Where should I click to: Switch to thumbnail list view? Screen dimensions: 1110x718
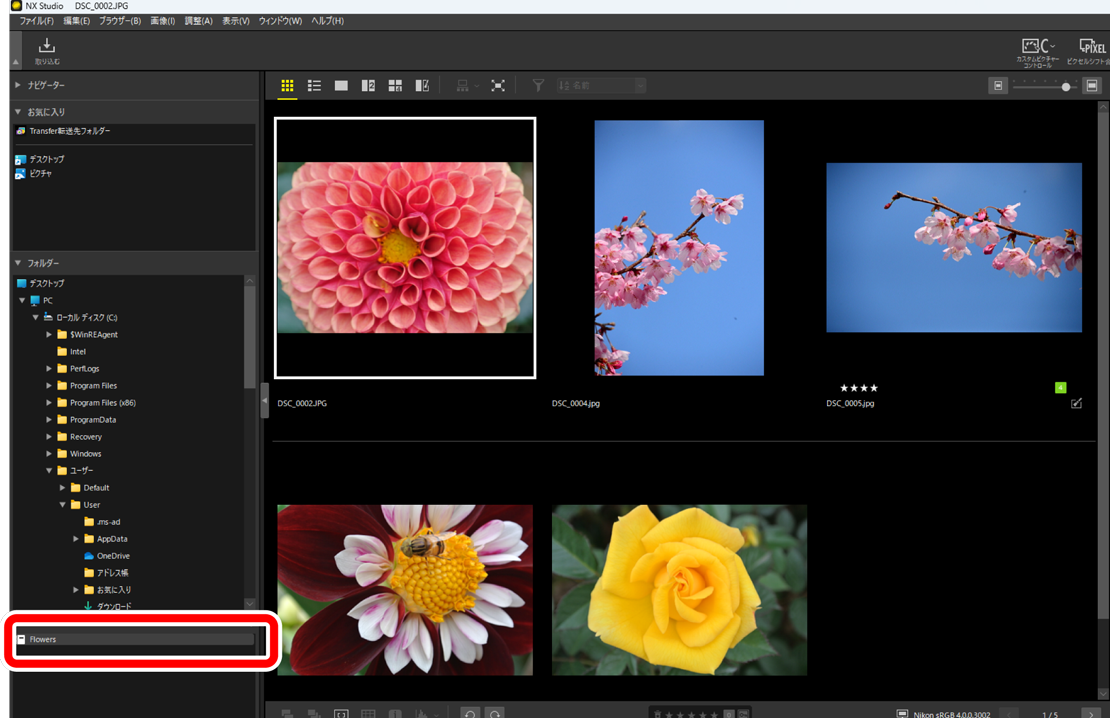[x=314, y=86]
